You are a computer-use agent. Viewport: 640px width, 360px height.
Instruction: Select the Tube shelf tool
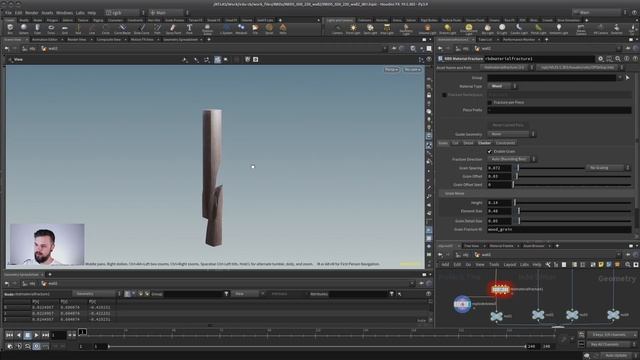[x=37, y=29]
